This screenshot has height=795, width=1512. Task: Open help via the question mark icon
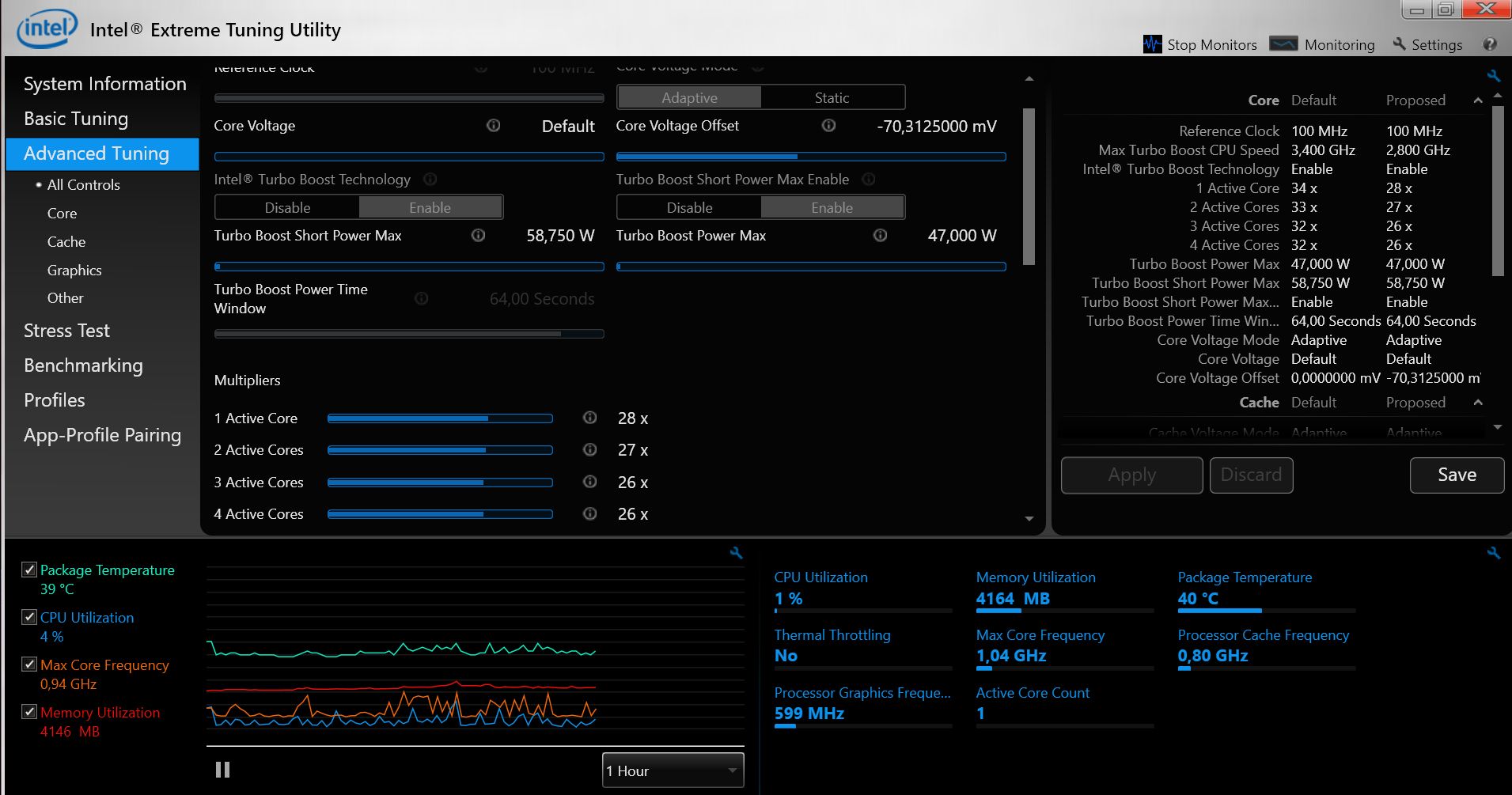(1490, 44)
